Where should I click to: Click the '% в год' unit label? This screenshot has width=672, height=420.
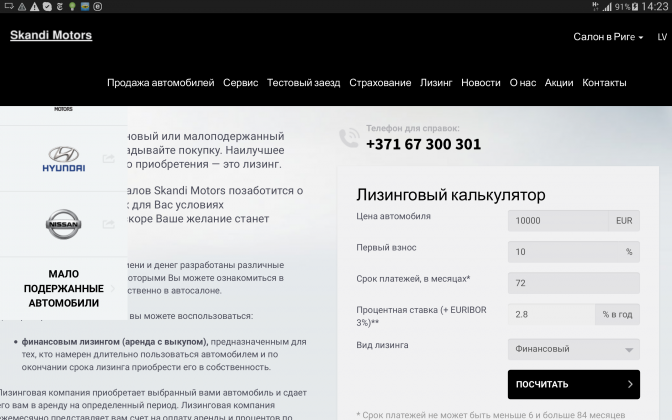tap(618, 315)
